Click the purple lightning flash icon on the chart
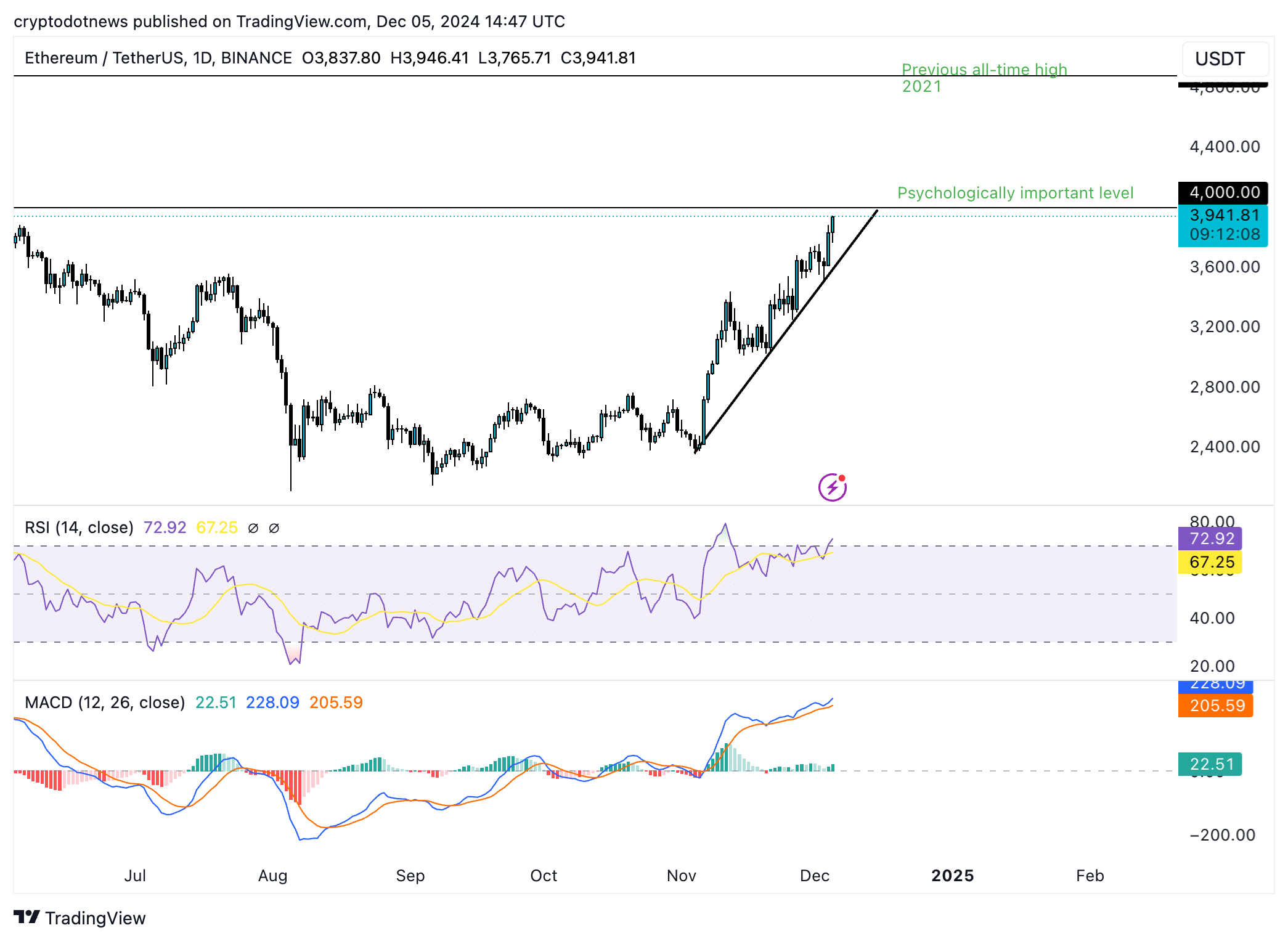 click(x=833, y=487)
